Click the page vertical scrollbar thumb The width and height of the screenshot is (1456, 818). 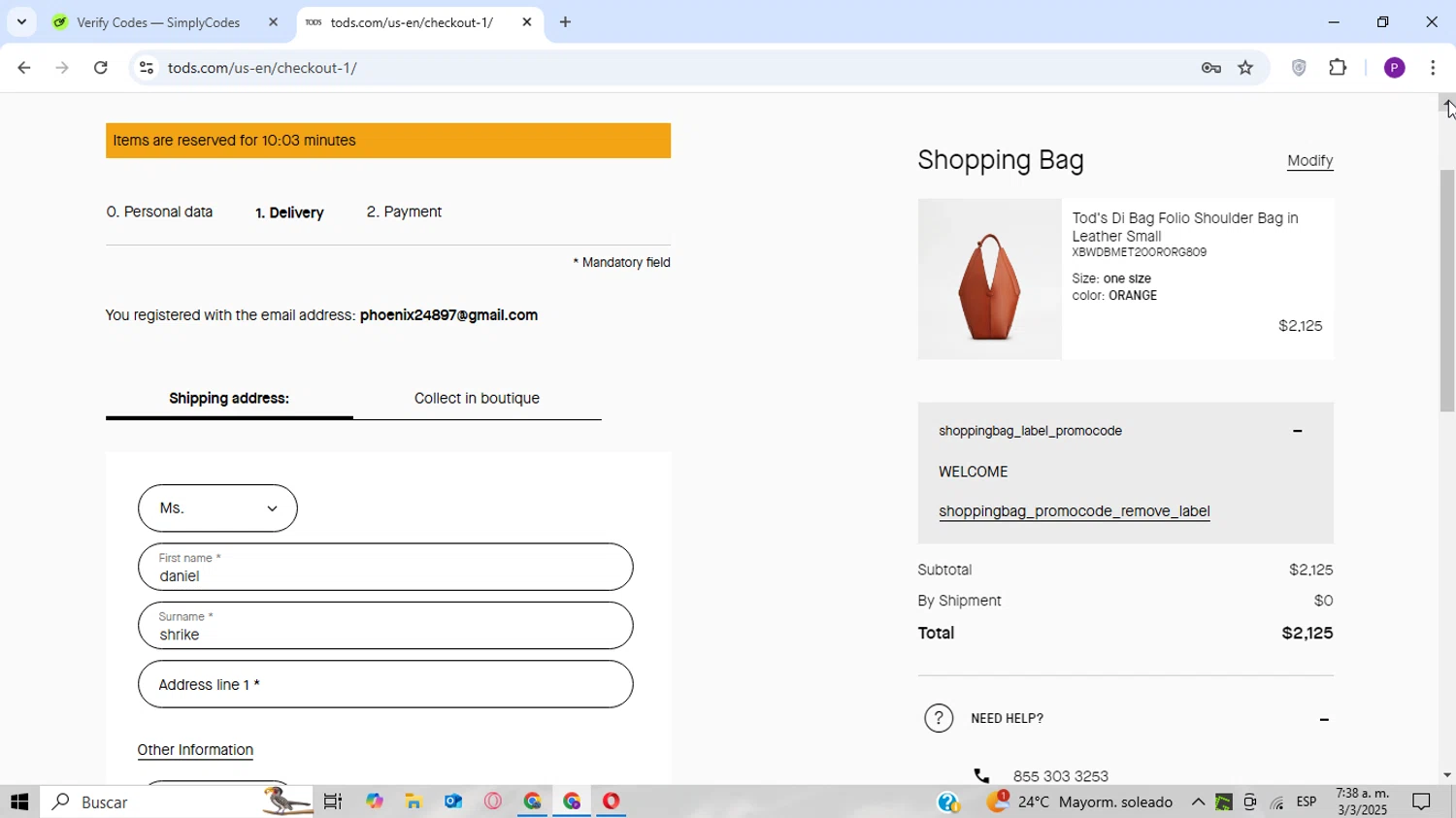coord(1447,291)
